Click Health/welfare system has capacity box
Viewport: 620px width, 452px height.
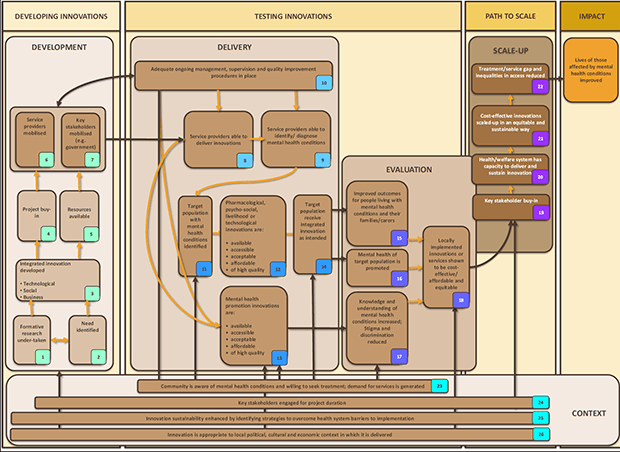pos(510,167)
